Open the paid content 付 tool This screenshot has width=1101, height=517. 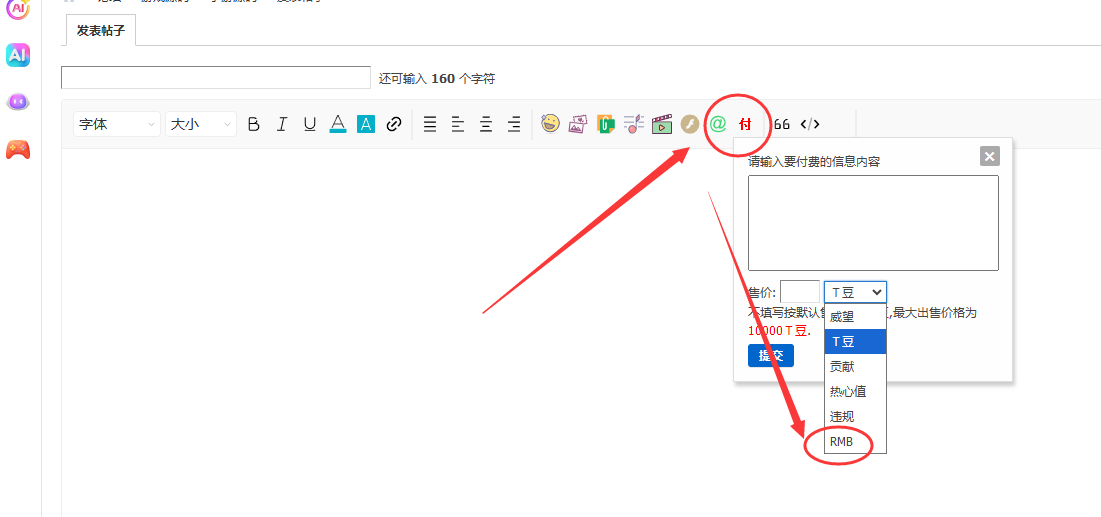[745, 124]
